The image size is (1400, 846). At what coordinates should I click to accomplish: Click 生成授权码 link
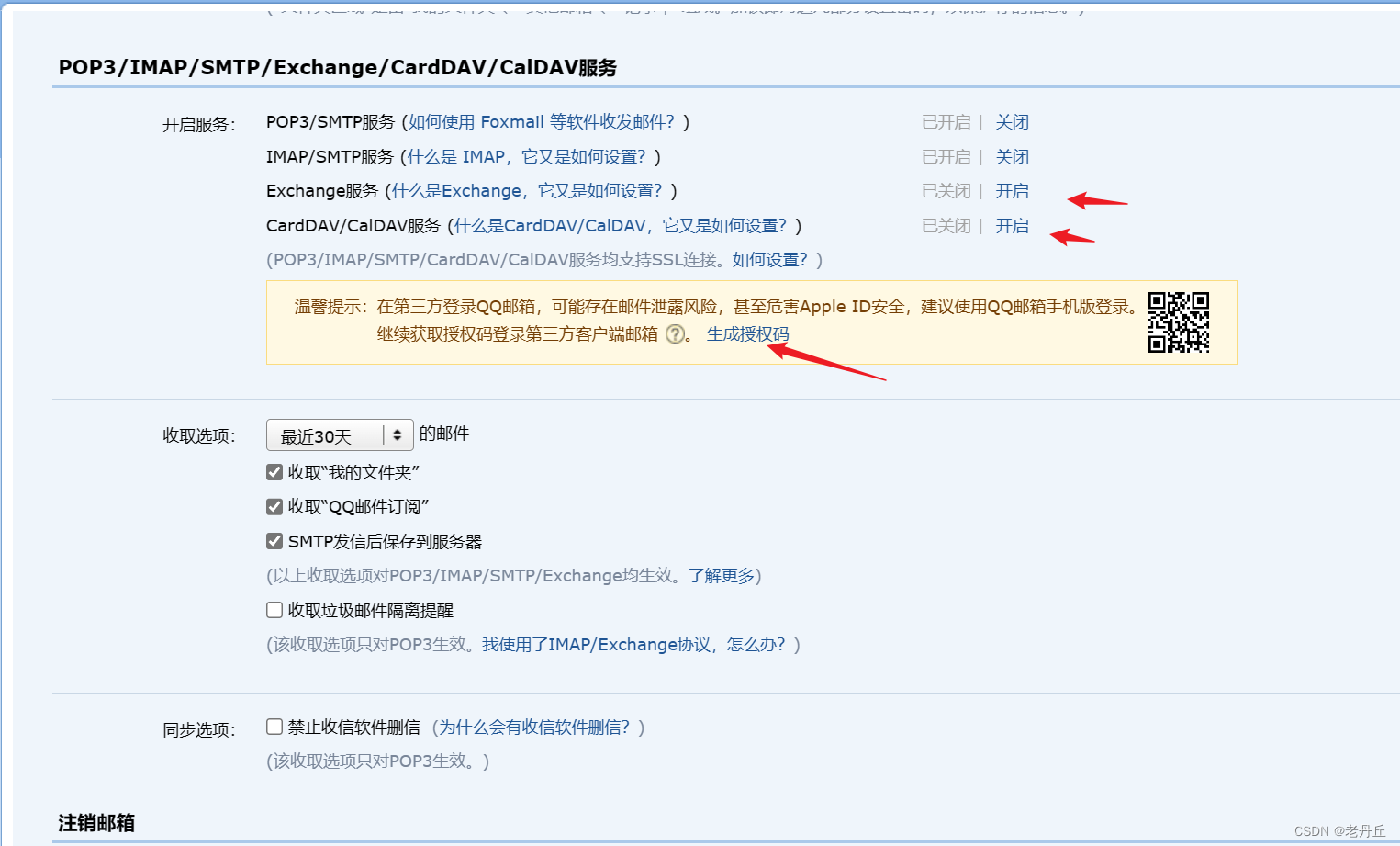(x=747, y=334)
